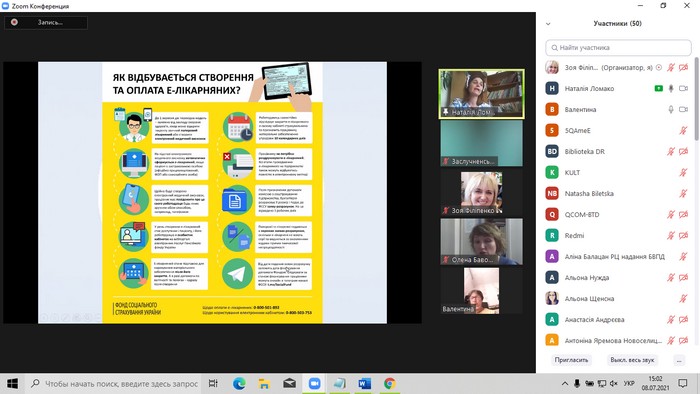Click the participants list scrollbar
This screenshot has height=394, width=700.
(696, 99)
